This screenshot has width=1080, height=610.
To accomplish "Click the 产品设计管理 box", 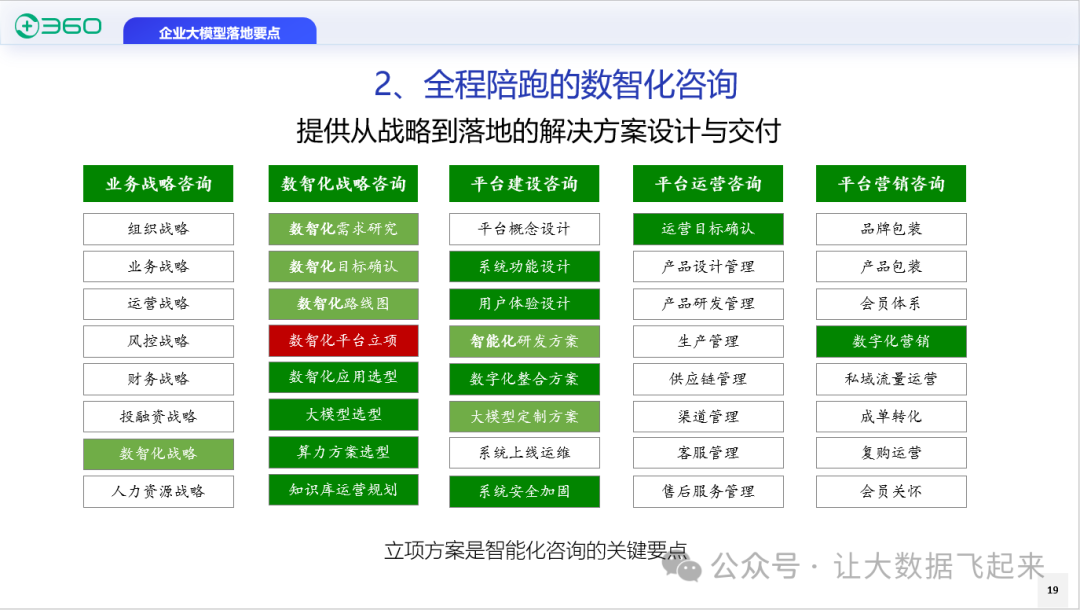I will coord(708,266).
